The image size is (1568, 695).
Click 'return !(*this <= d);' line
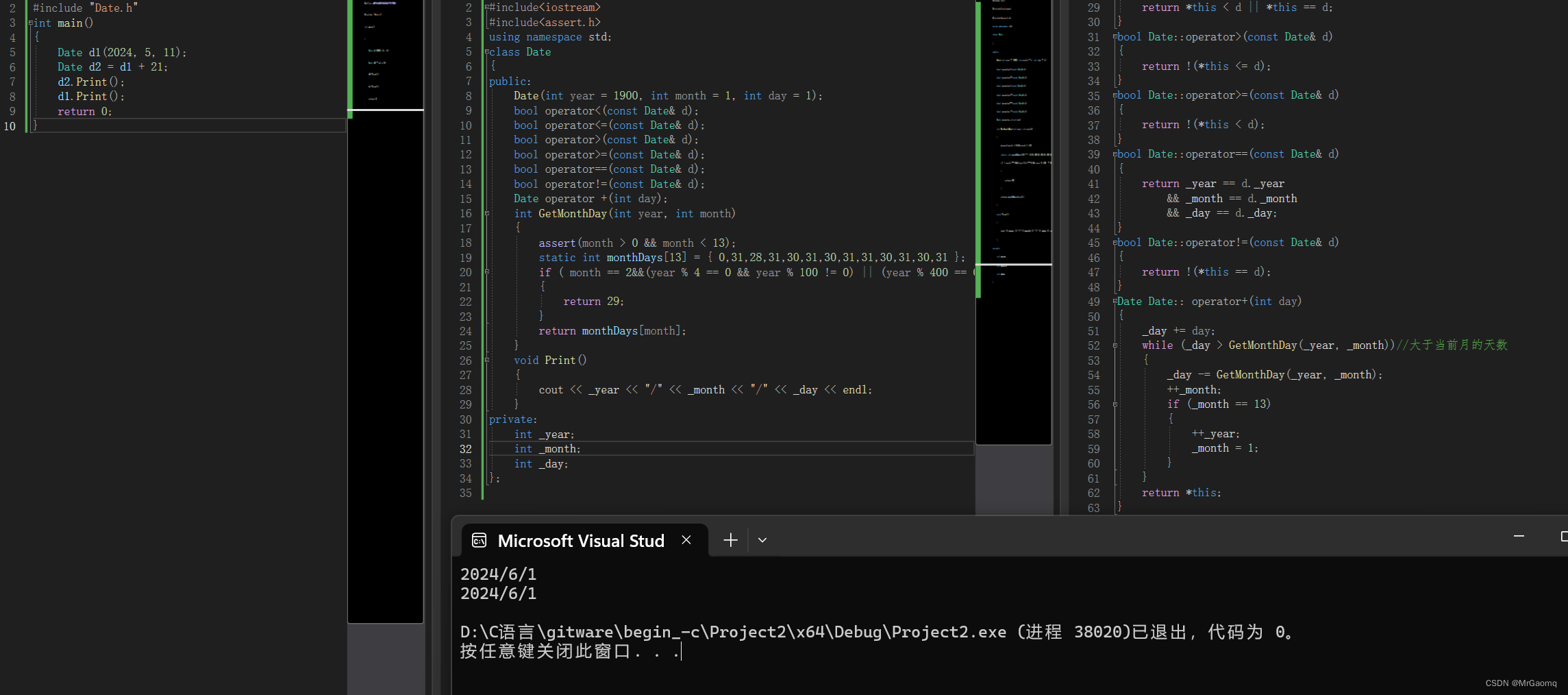(x=1206, y=66)
